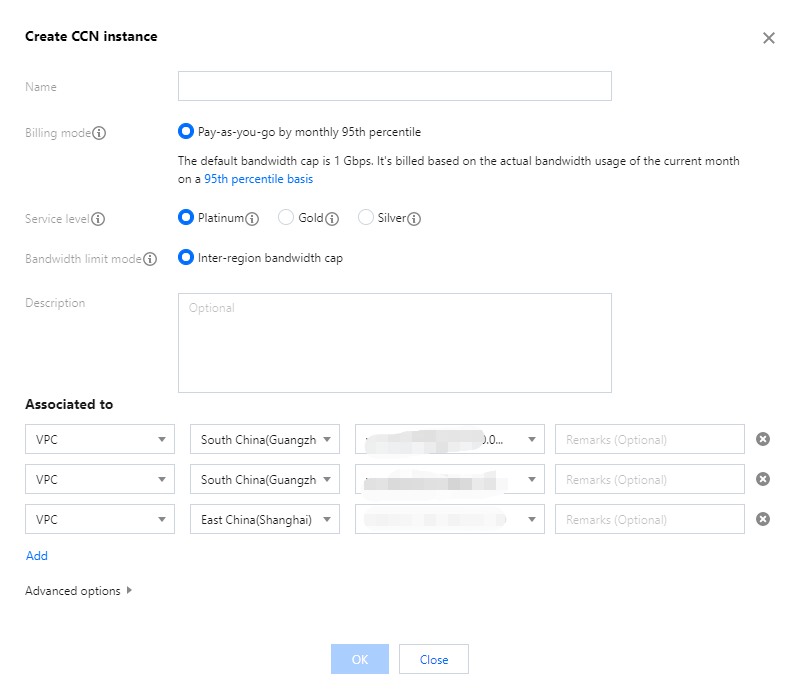Click the info icon next to Silver

click(414, 219)
